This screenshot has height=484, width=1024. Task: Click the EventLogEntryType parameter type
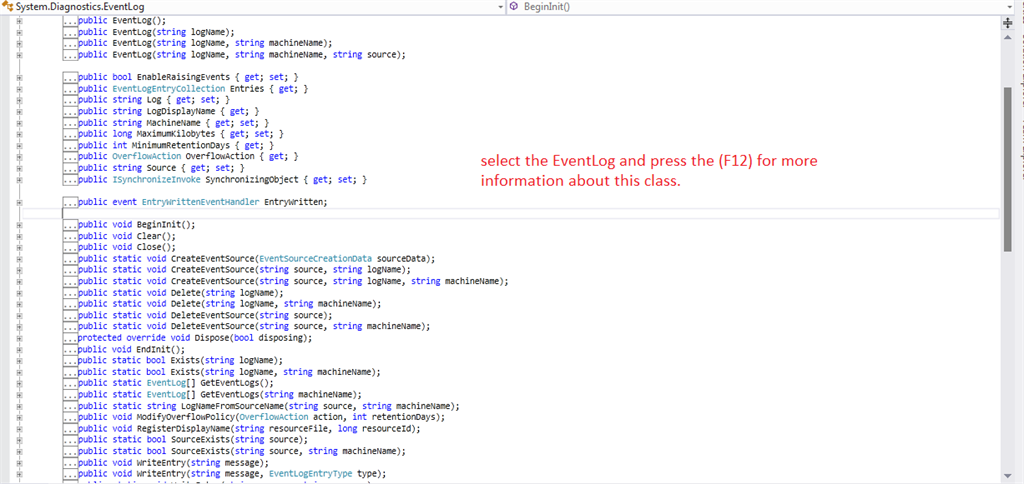coord(311,474)
